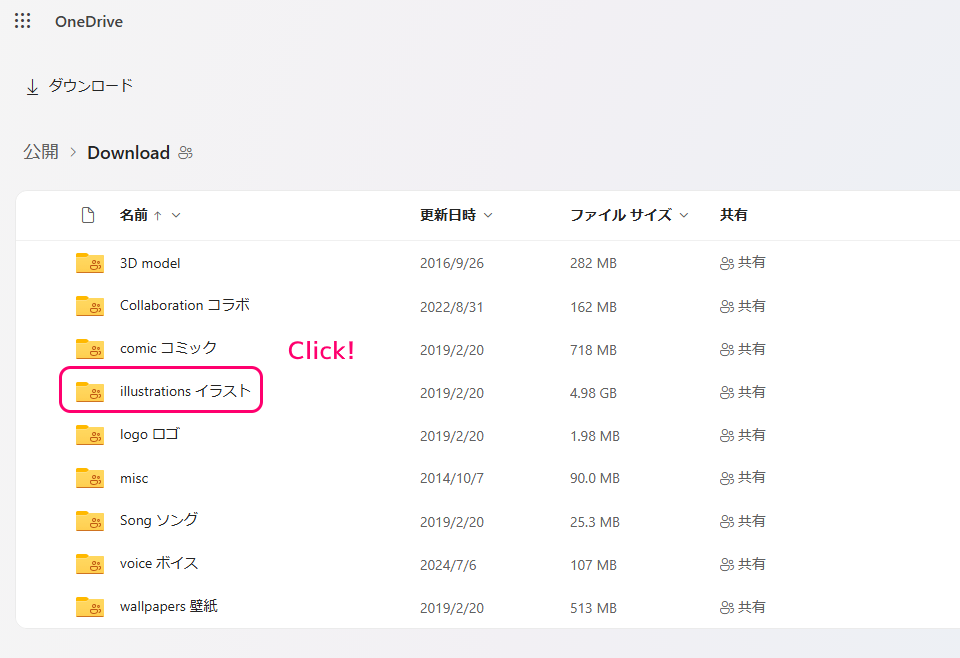Screen dimensions: 960x658
Task: Click 共有 status in 3D model row
Action: point(743,263)
